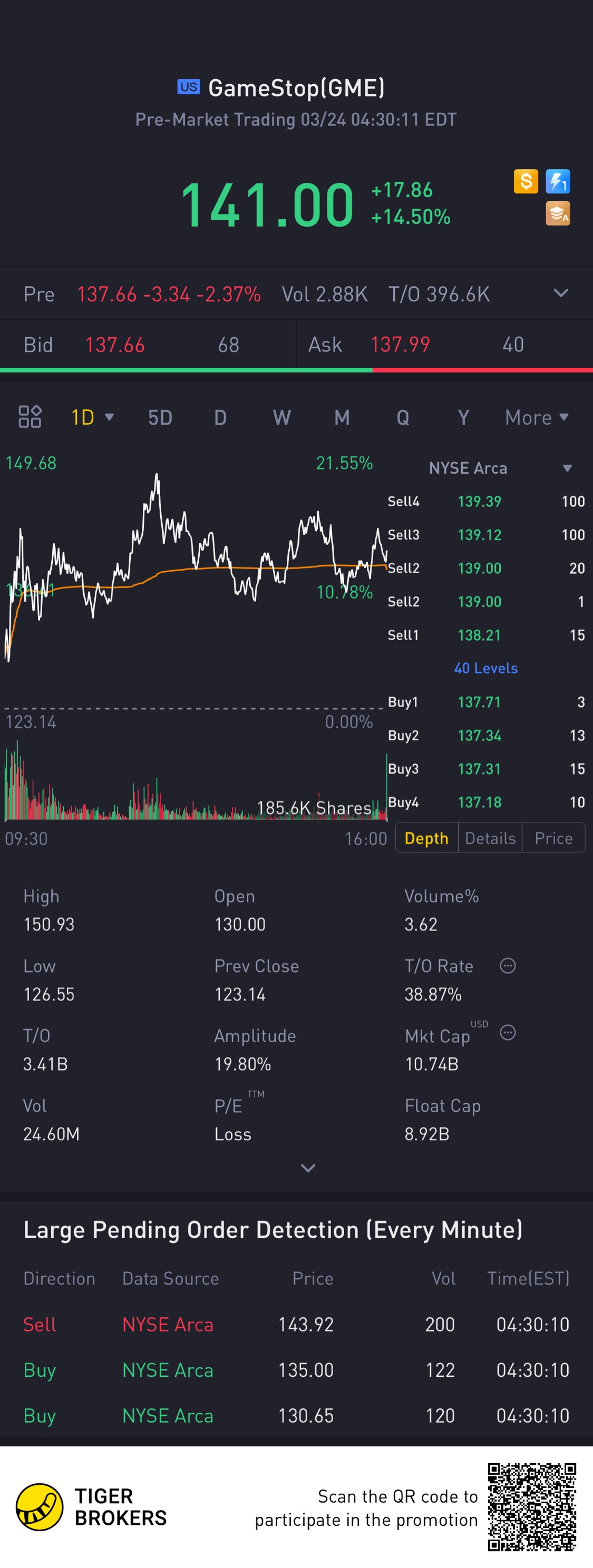Open T/O Rate info bubble icon
Viewport: 593px width, 1568px height.
point(508,965)
